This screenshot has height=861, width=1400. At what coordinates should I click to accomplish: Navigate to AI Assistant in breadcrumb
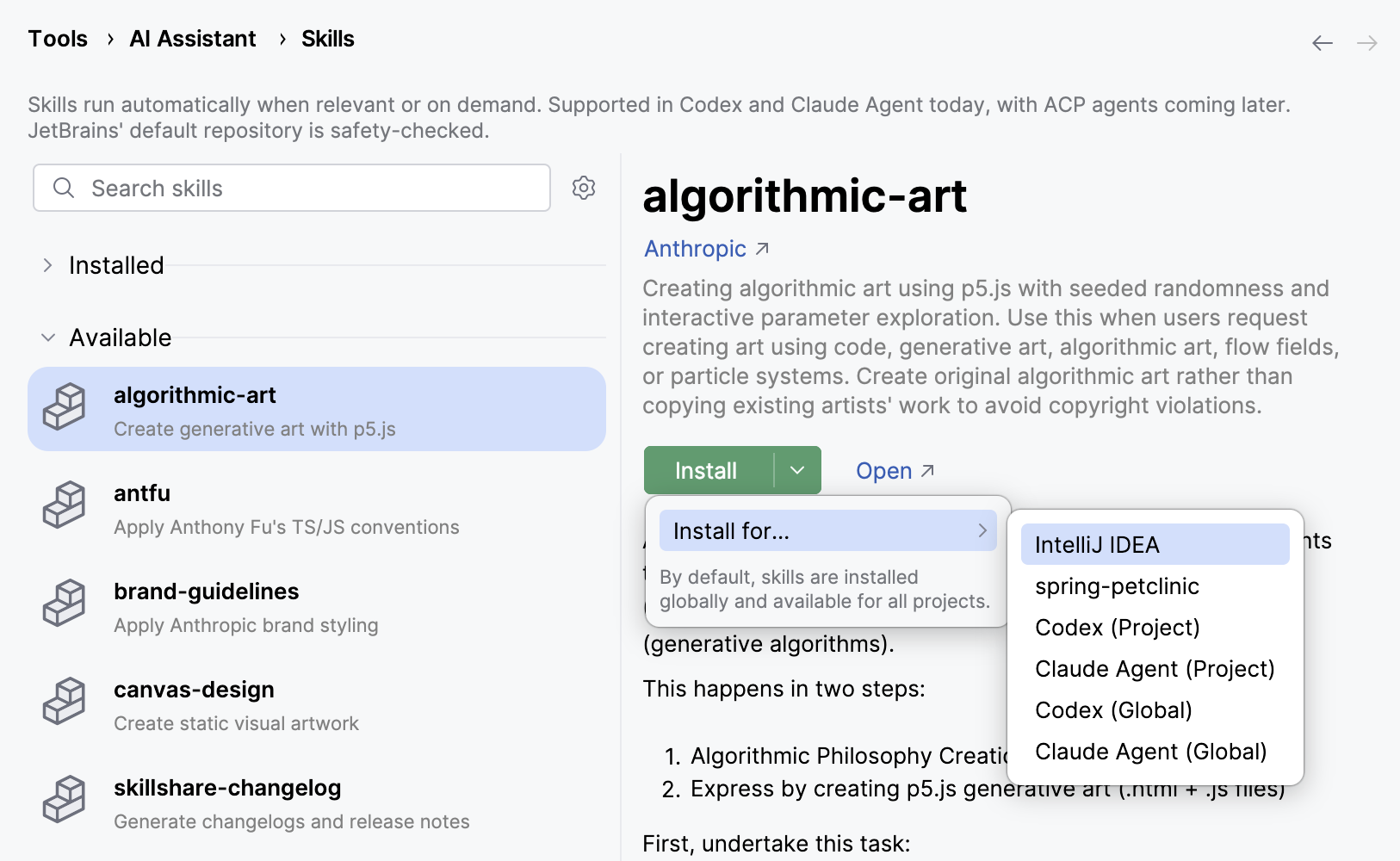point(193,39)
